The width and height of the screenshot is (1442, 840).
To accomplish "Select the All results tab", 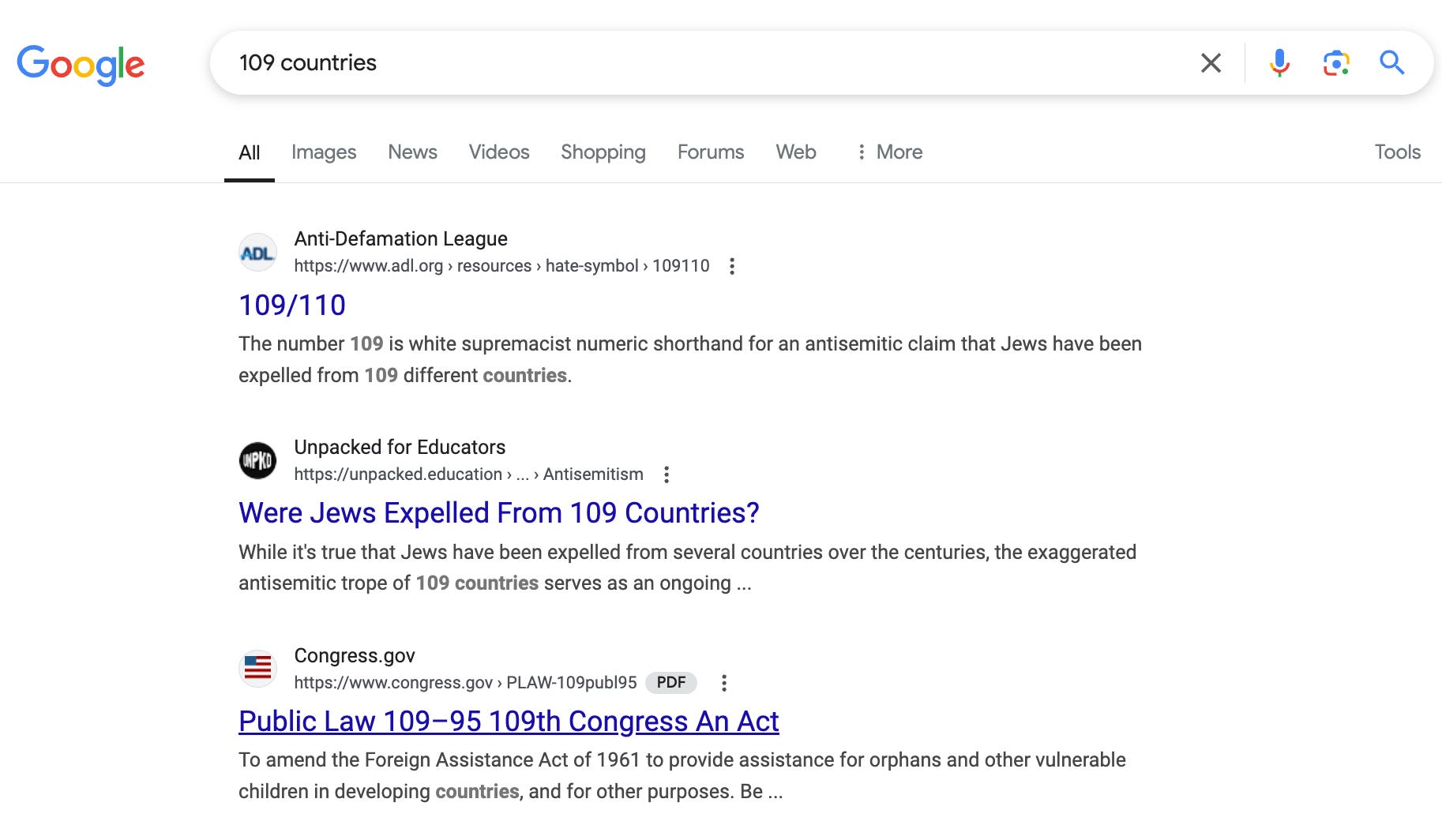I will 250,152.
